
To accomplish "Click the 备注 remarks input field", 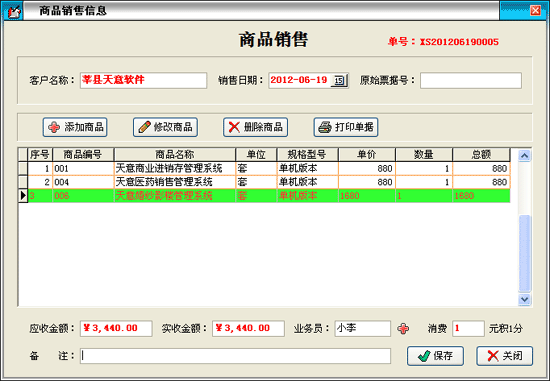I will (235, 356).
